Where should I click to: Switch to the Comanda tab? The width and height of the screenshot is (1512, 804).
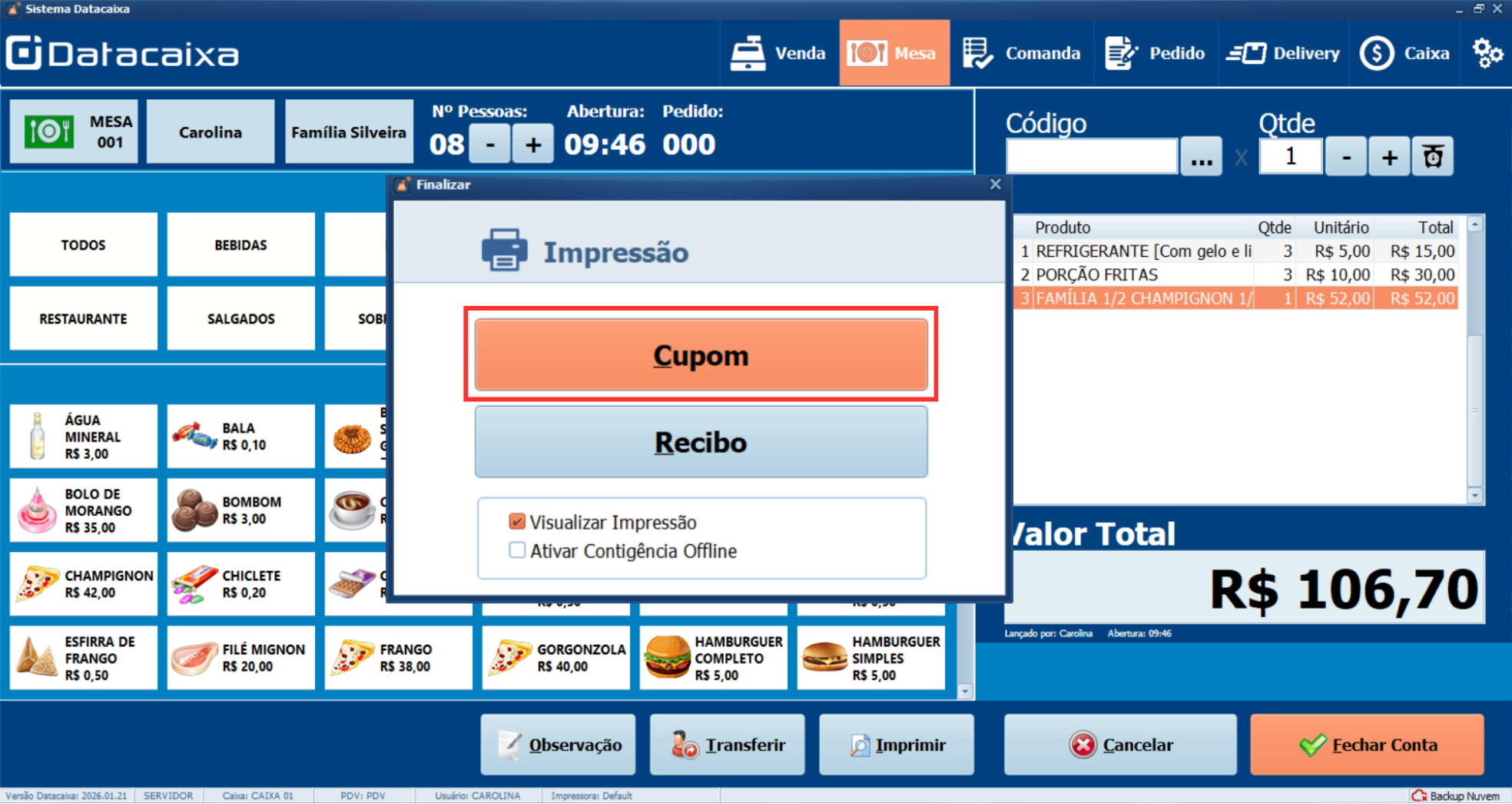[x=1021, y=53]
